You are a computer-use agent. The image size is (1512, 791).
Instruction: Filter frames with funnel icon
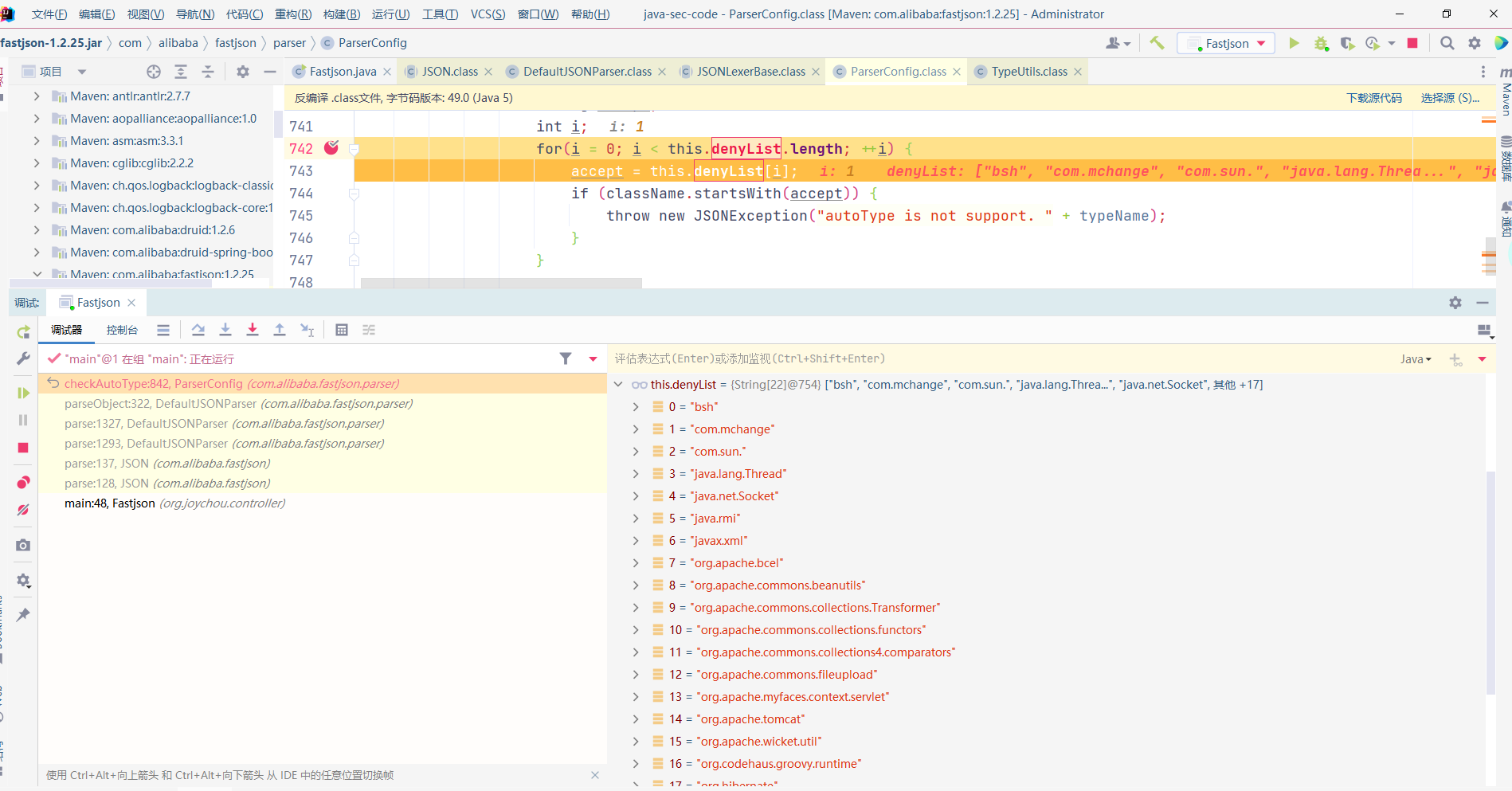click(x=566, y=358)
